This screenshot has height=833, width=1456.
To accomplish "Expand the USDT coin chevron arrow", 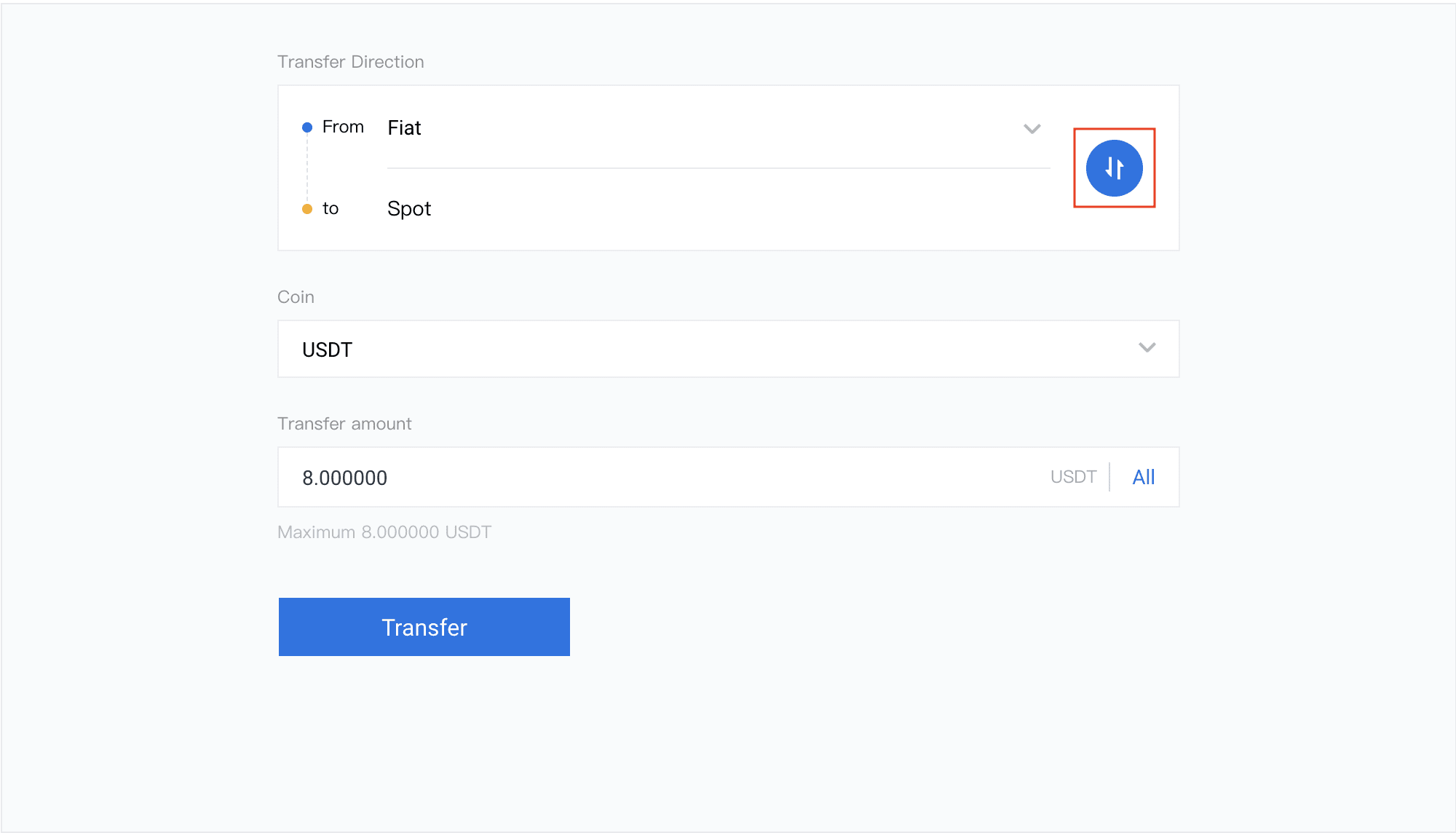I will [1147, 347].
